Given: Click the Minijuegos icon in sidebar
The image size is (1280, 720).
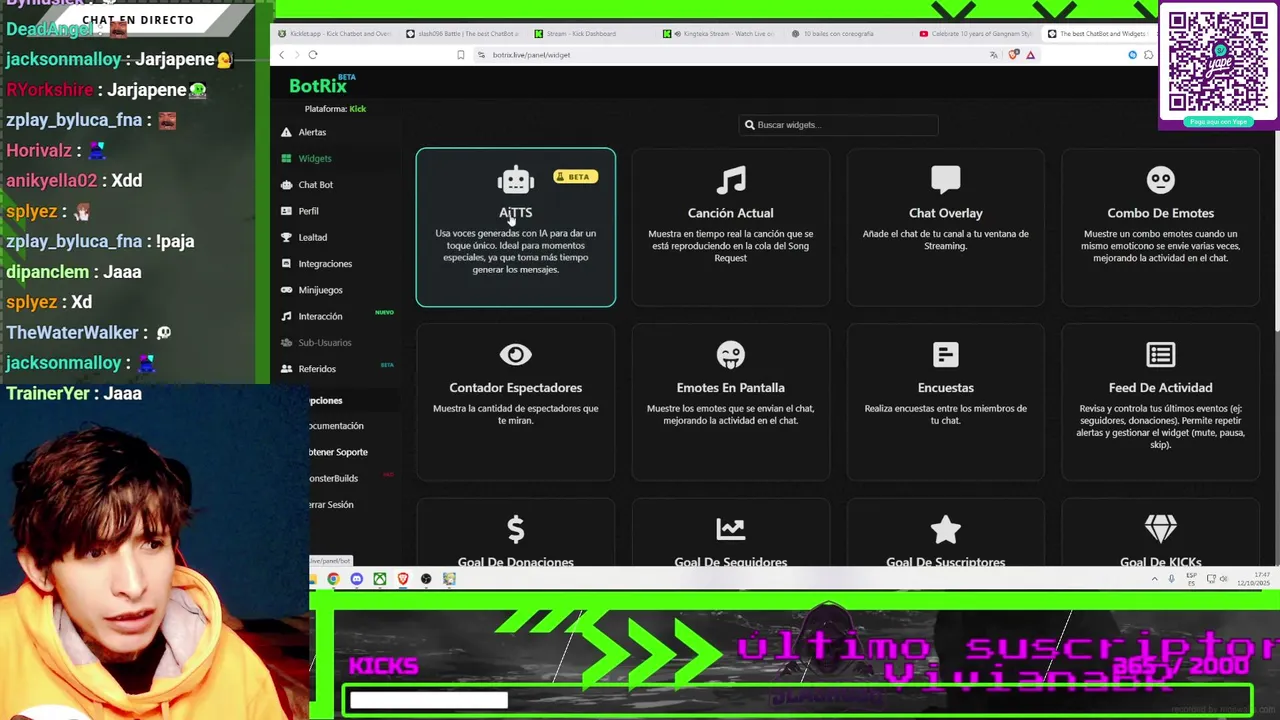Looking at the screenshot, I should pyautogui.click(x=286, y=290).
